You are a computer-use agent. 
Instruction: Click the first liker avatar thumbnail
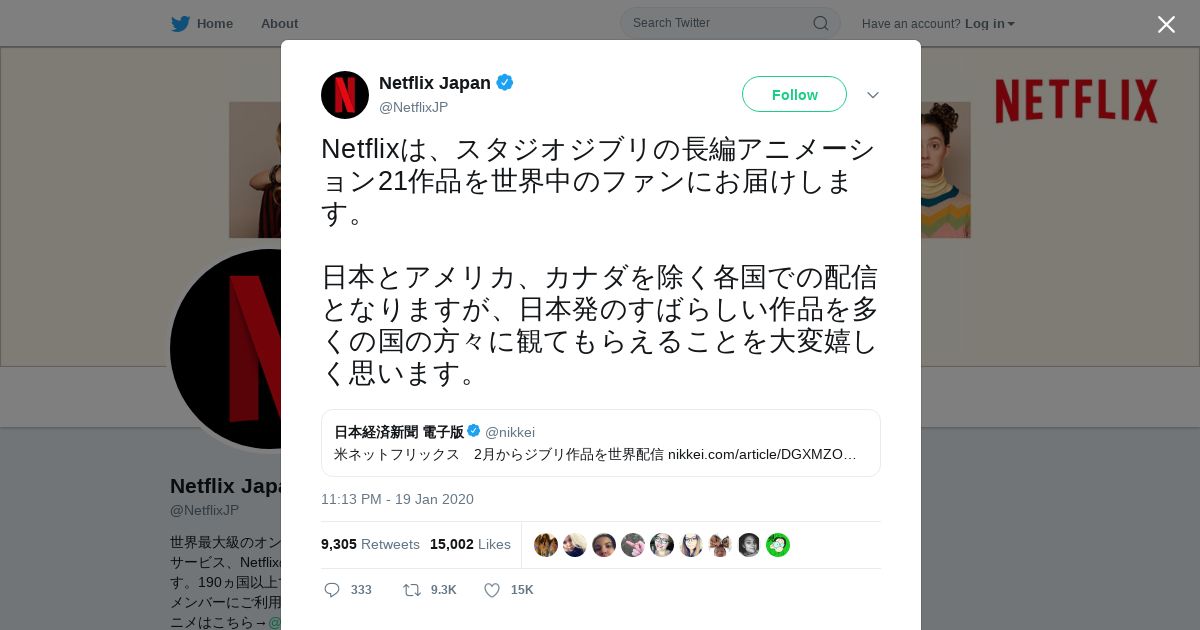click(x=546, y=545)
